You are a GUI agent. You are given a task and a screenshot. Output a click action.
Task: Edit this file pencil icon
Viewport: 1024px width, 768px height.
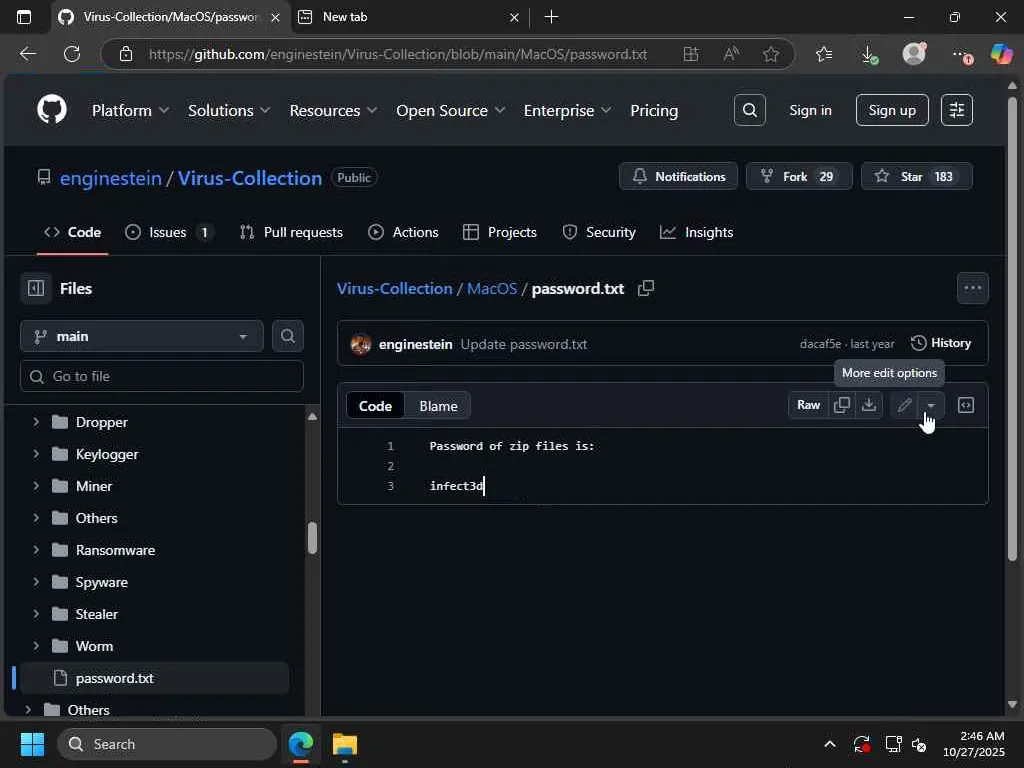pos(904,405)
